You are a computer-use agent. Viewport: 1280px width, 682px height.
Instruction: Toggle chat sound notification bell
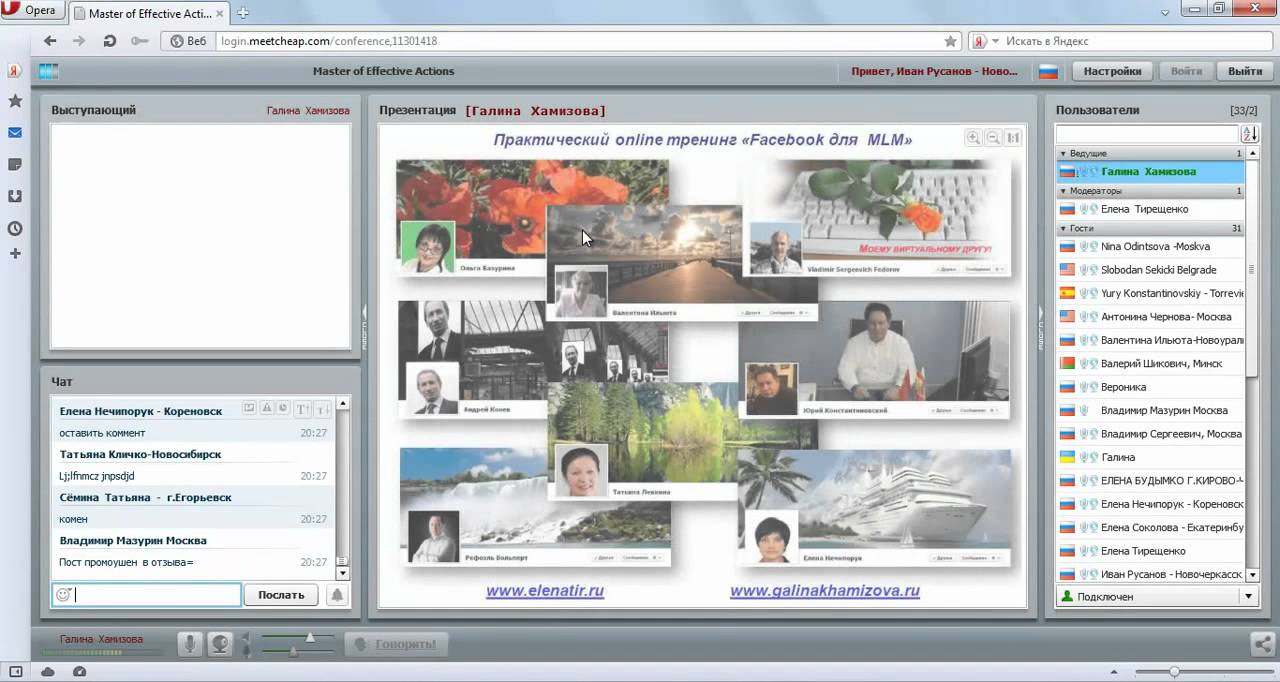pos(337,594)
